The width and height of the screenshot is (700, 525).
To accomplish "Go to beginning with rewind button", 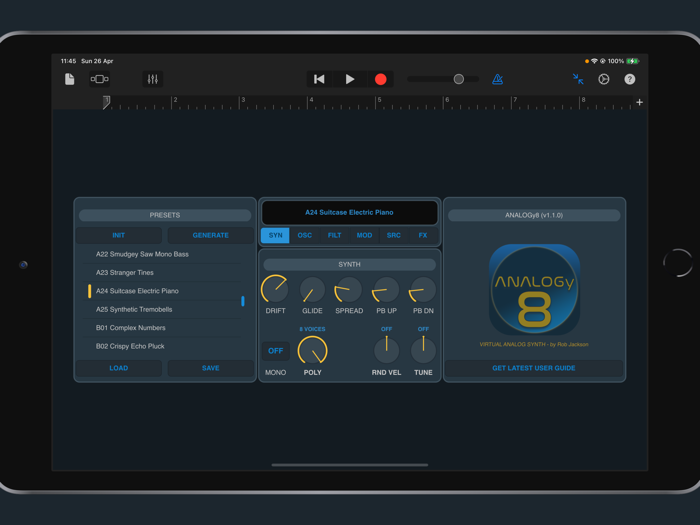I will [319, 79].
